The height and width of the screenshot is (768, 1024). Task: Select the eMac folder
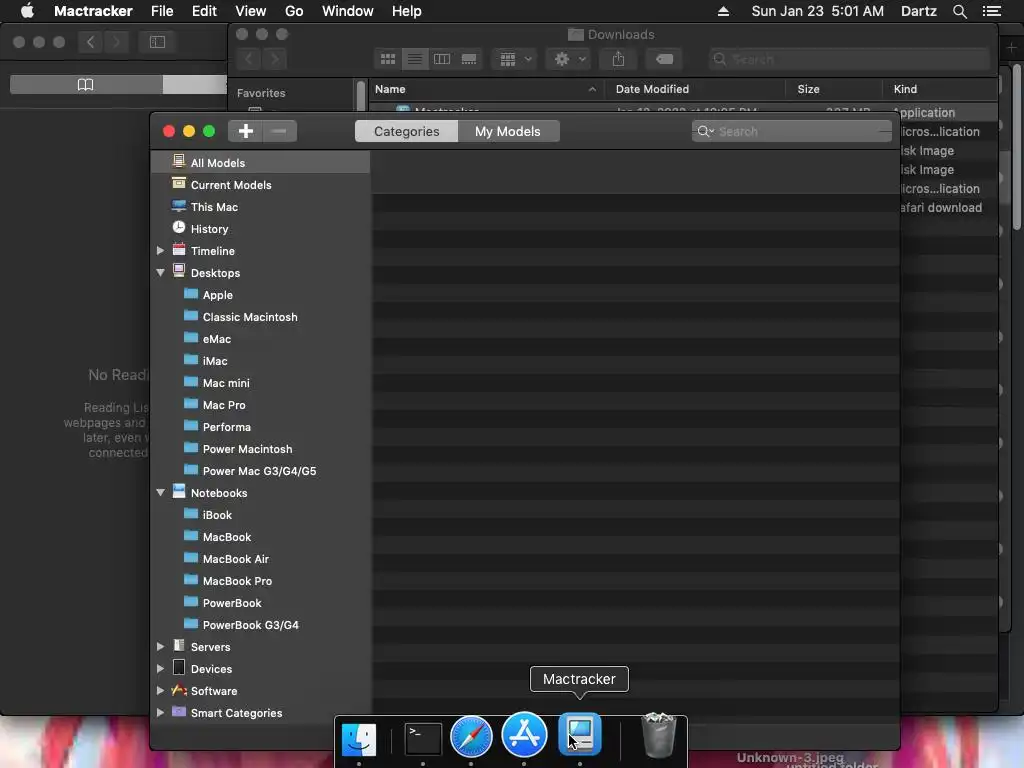(261, 339)
